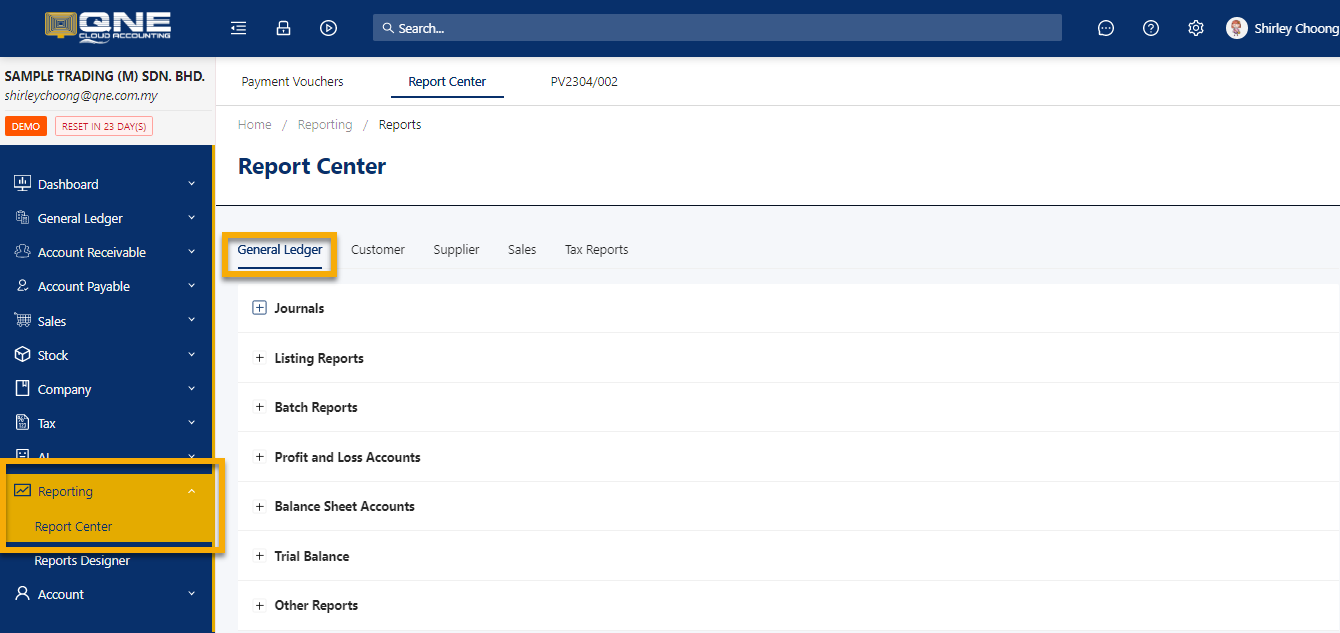Open the help question mark icon
This screenshot has width=1340, height=633.
[1151, 28]
